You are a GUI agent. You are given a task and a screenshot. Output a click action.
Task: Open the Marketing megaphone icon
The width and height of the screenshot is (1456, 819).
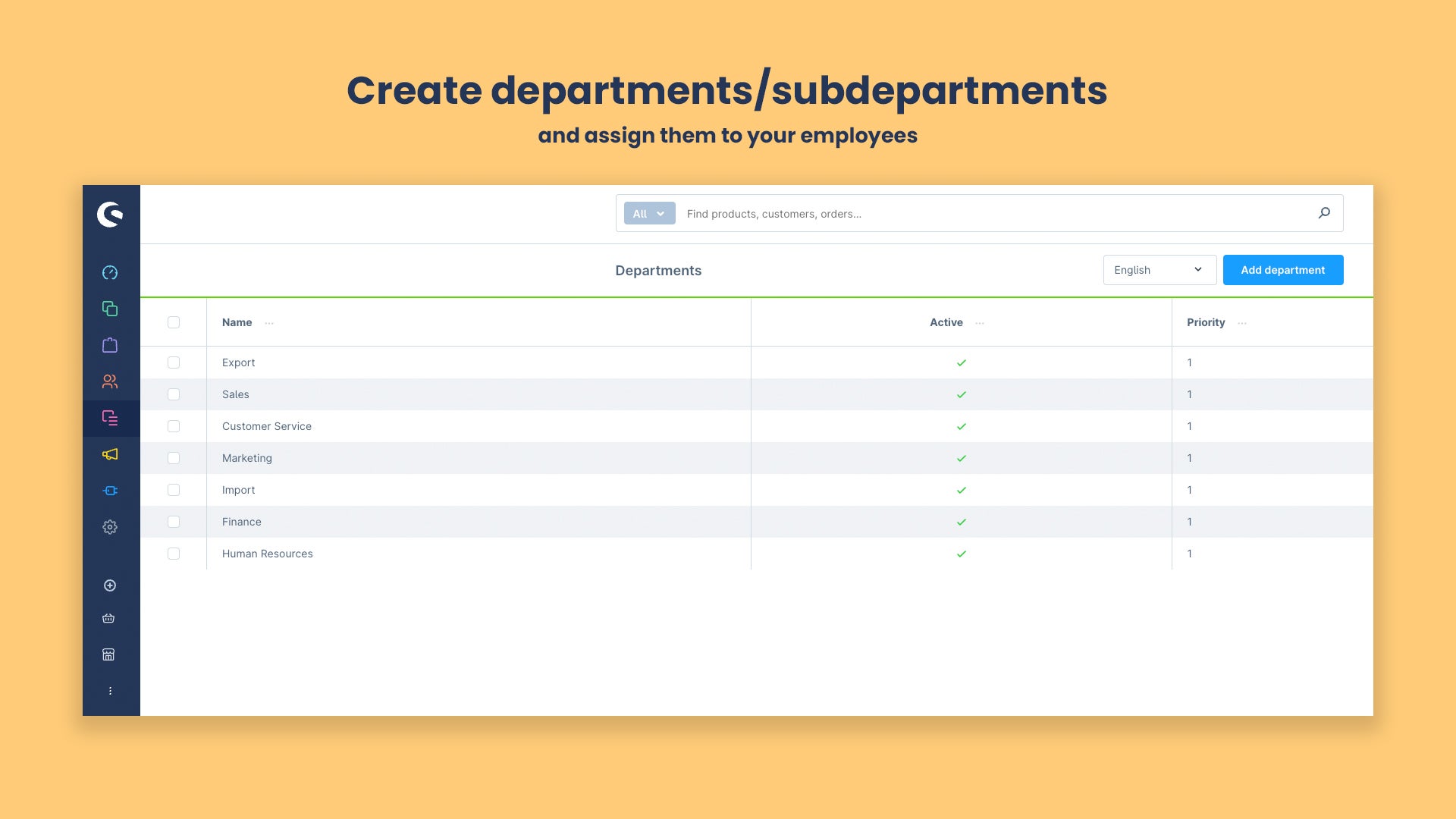coord(110,454)
